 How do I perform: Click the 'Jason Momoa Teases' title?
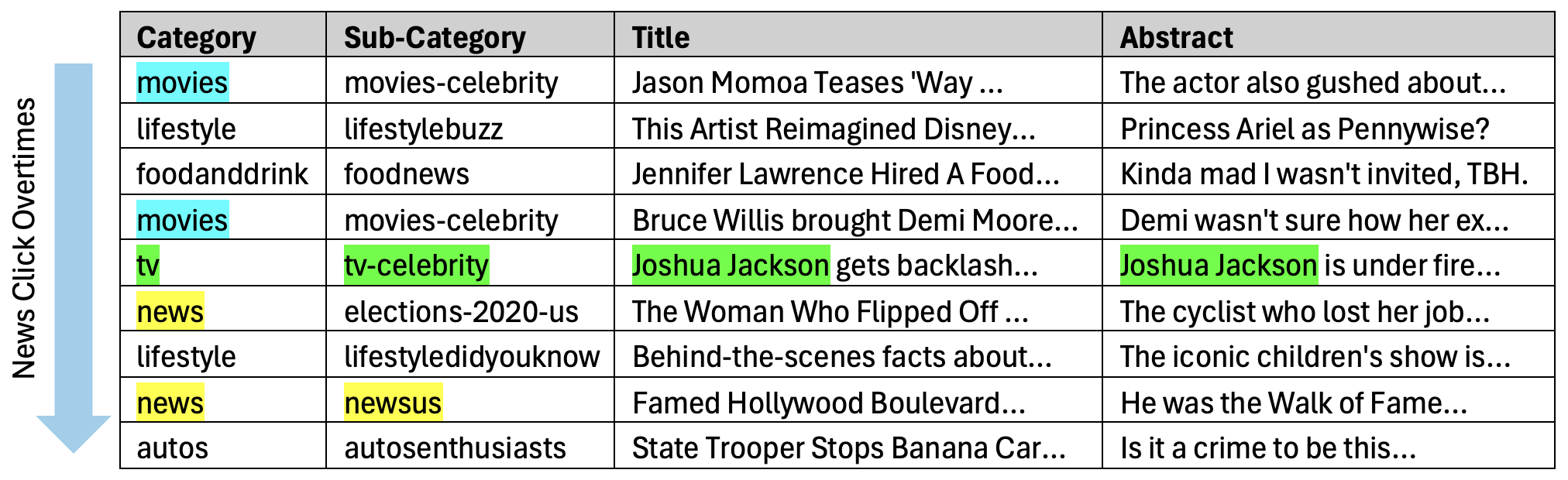coord(817,83)
